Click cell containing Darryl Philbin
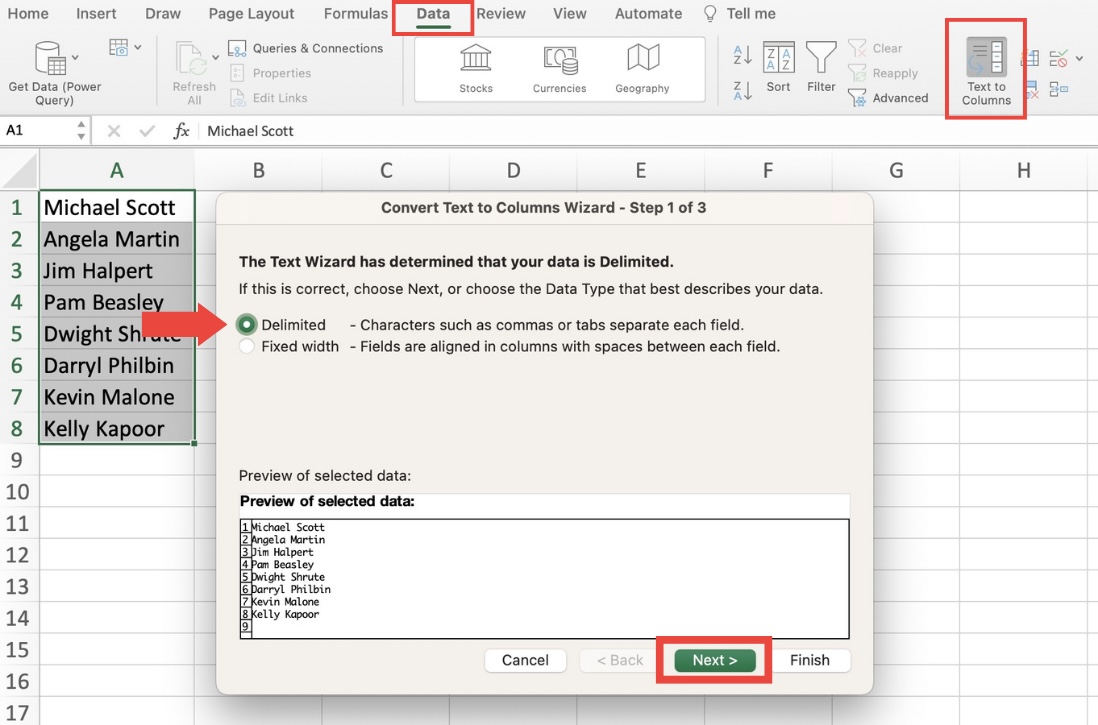Image resolution: width=1098 pixels, height=725 pixels. [x=117, y=365]
